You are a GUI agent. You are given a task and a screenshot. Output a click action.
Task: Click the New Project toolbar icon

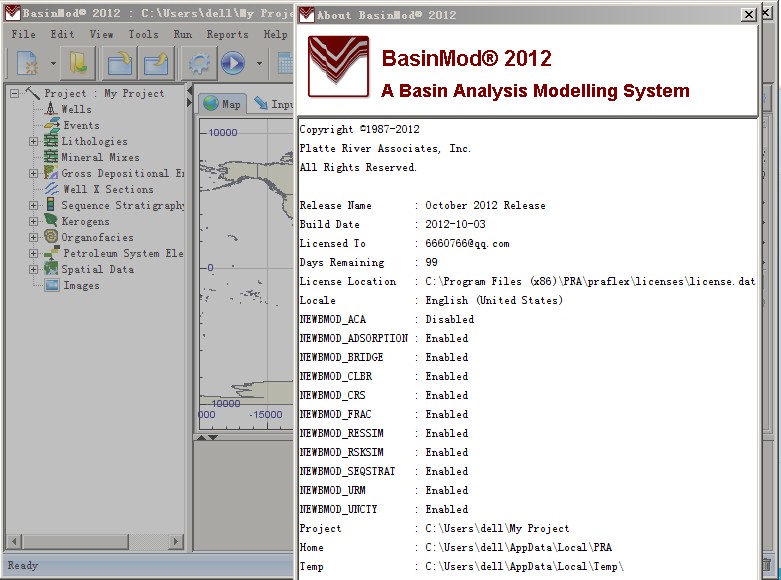(28, 64)
